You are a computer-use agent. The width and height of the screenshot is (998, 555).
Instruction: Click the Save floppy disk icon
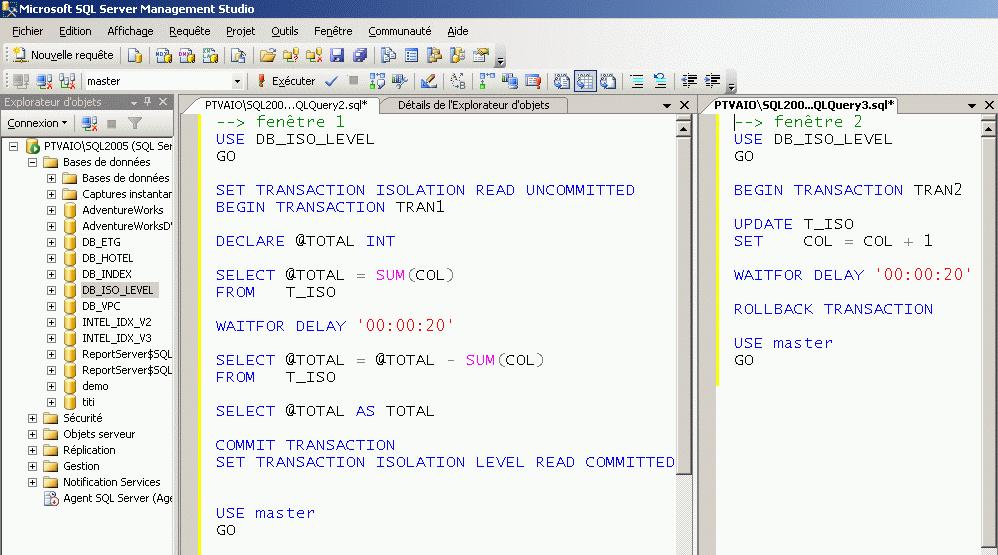pyautogui.click(x=337, y=55)
